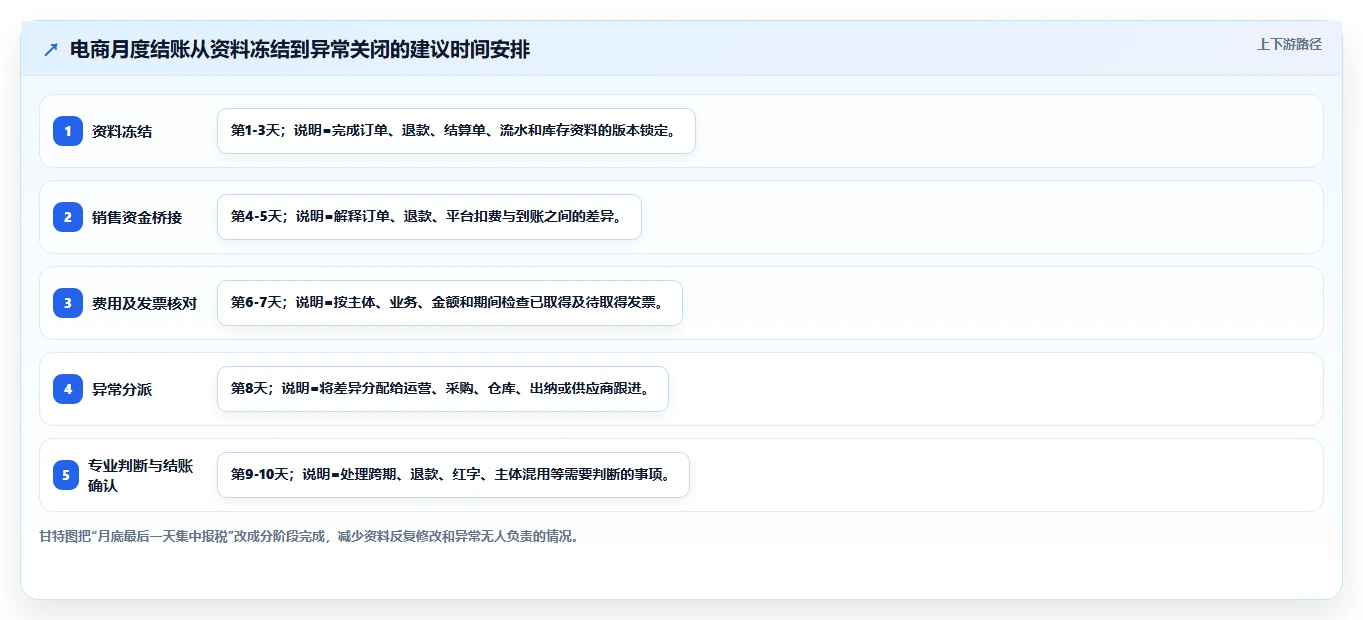Screen dimensions: 1363x620
Task: Click the footnote starting with 甘特图把
Action: click(x=309, y=536)
